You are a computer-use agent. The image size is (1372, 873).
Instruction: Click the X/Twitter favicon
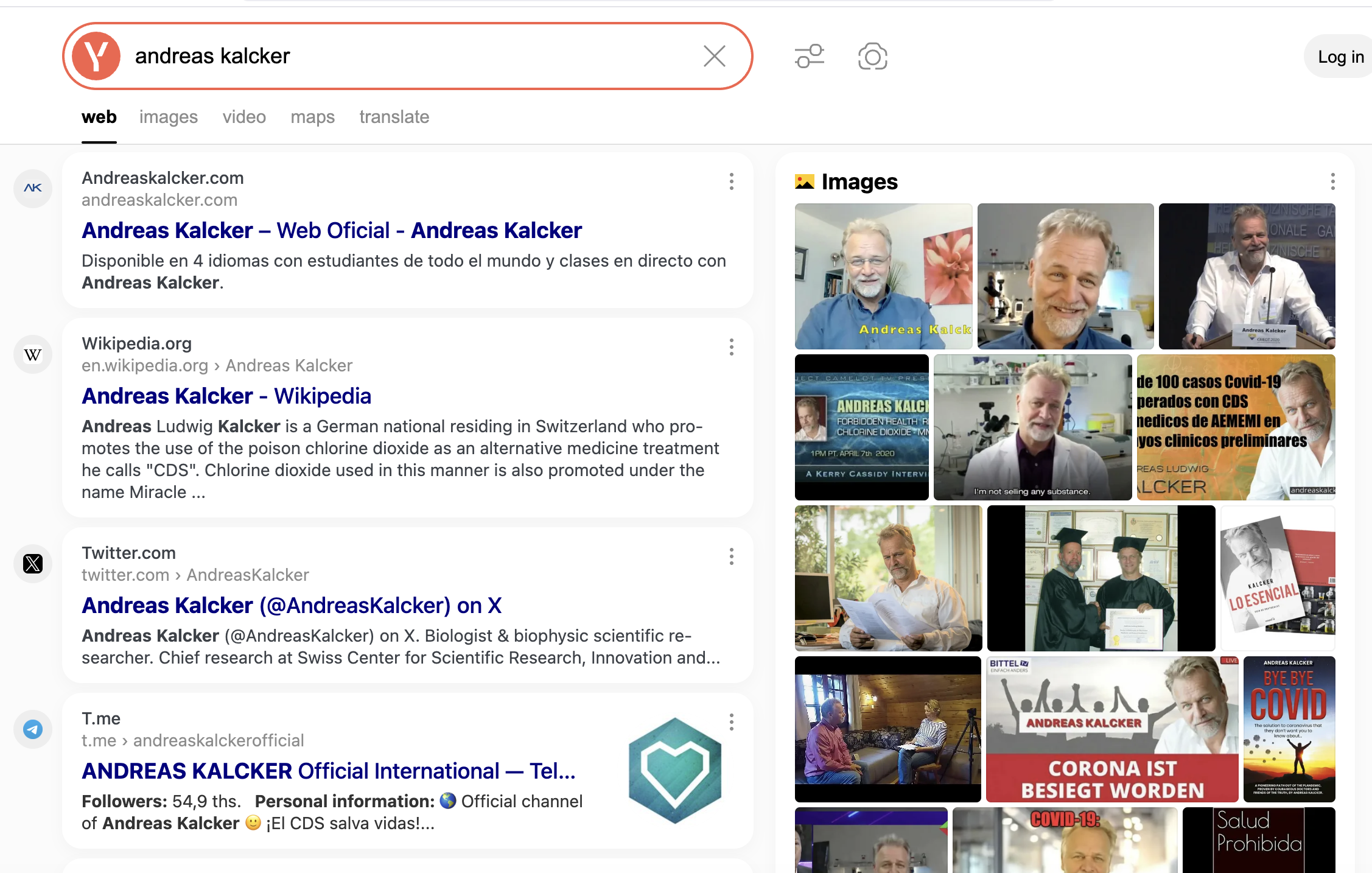(x=33, y=564)
